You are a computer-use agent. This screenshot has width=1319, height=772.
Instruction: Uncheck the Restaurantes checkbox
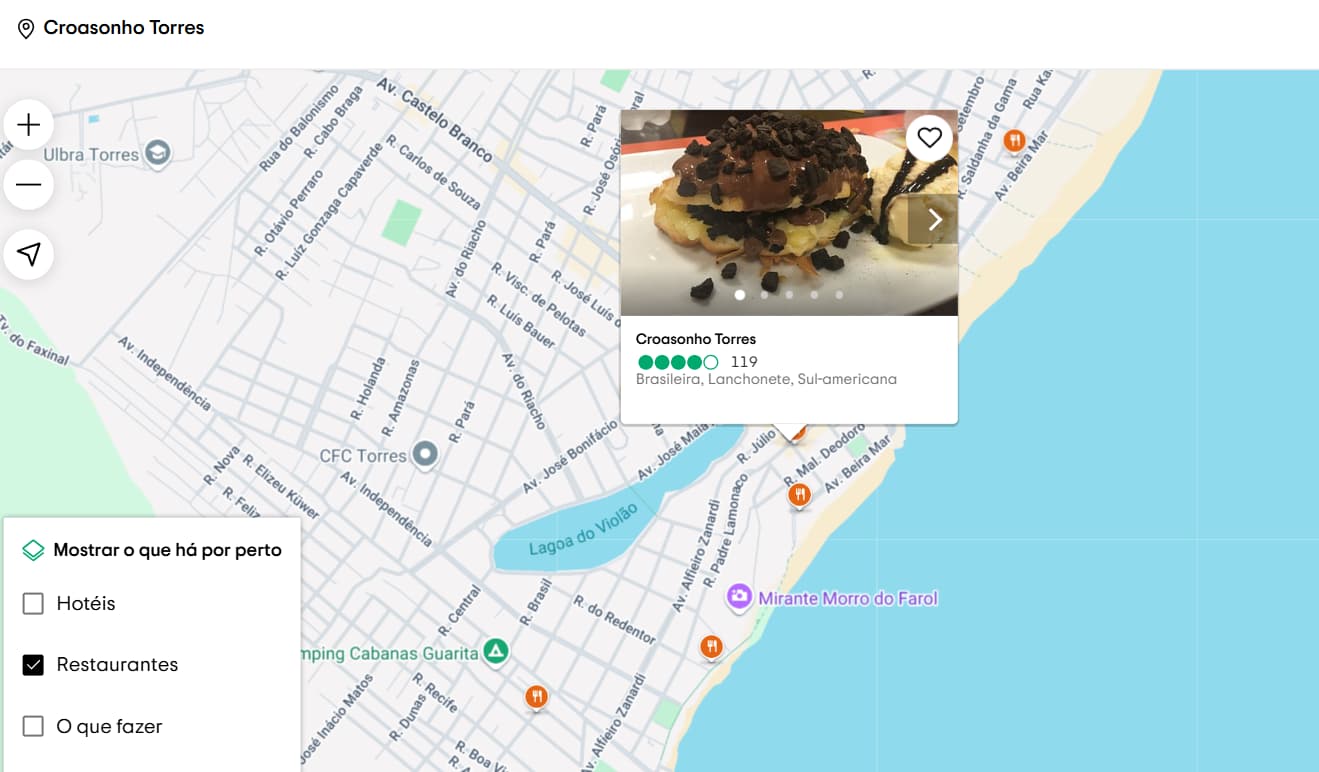point(33,664)
